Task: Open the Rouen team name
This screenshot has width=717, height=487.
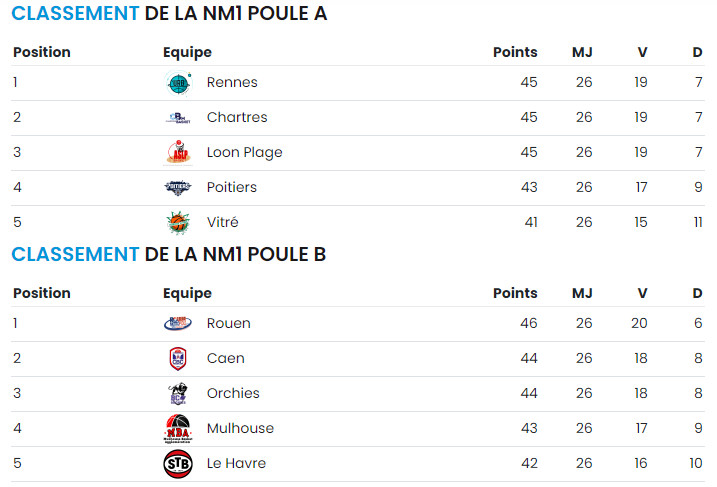Action: click(229, 323)
